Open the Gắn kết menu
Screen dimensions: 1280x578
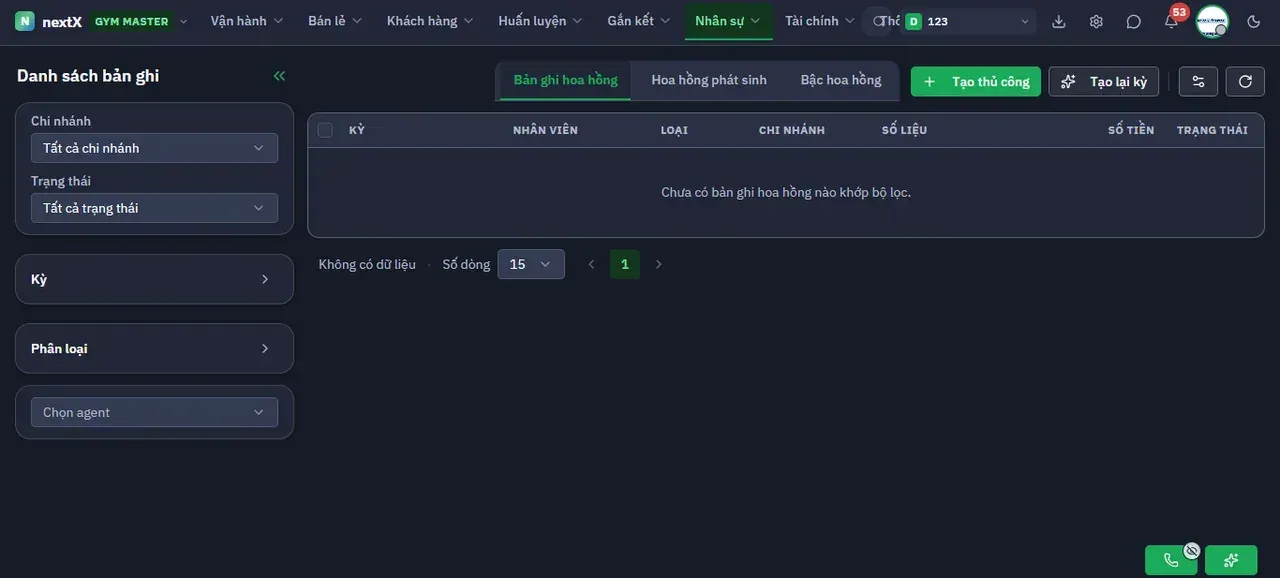[x=639, y=21]
